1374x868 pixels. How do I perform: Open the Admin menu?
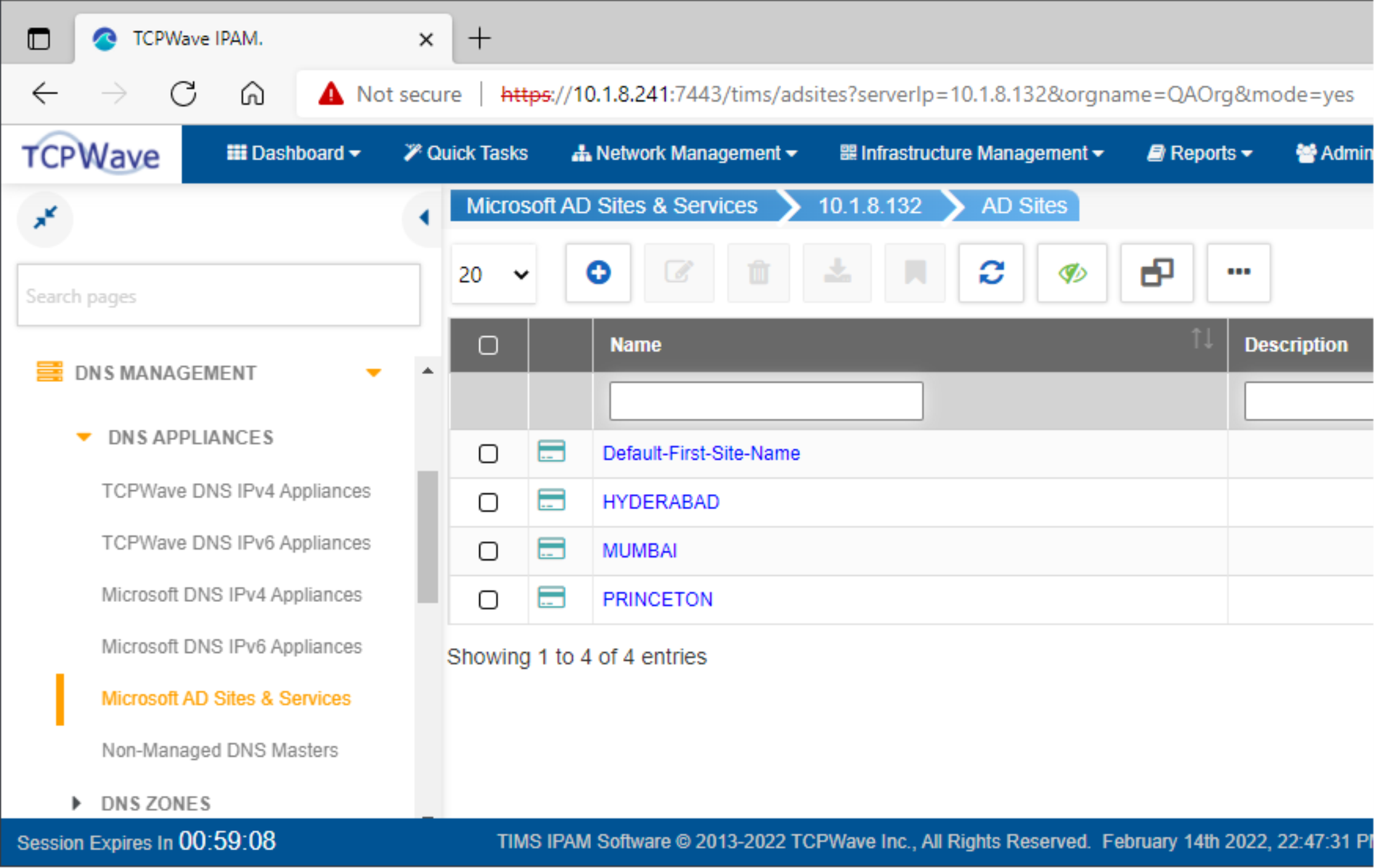tap(1335, 153)
